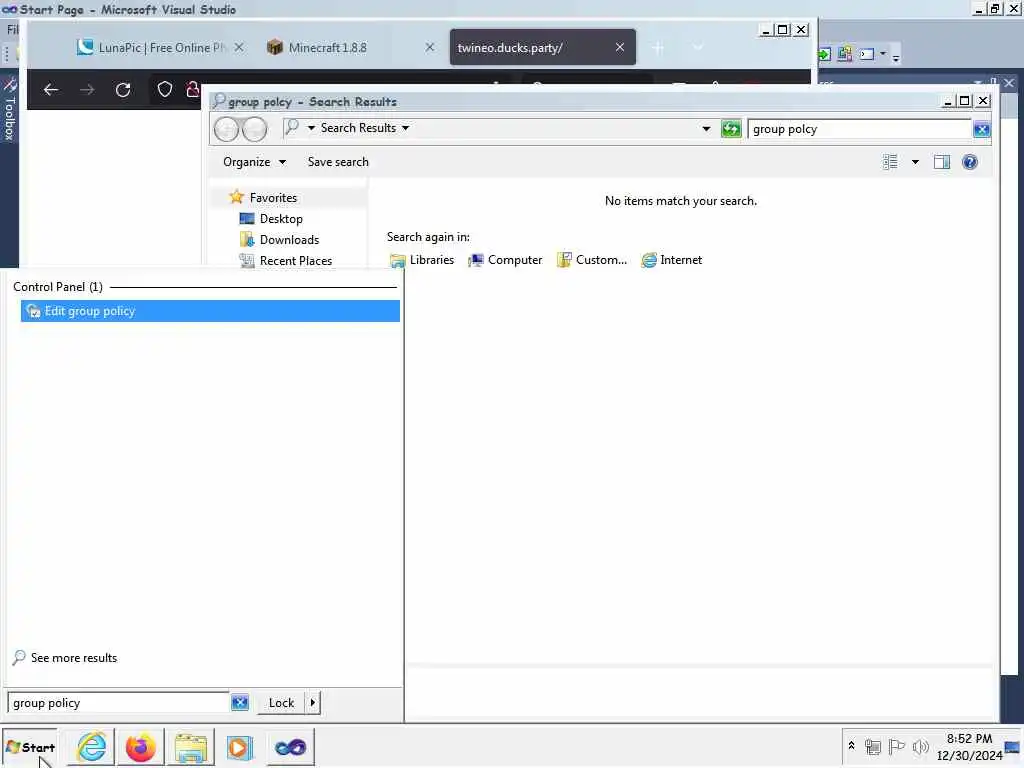Switch to Visual Studio taskbar icon

pos(290,747)
